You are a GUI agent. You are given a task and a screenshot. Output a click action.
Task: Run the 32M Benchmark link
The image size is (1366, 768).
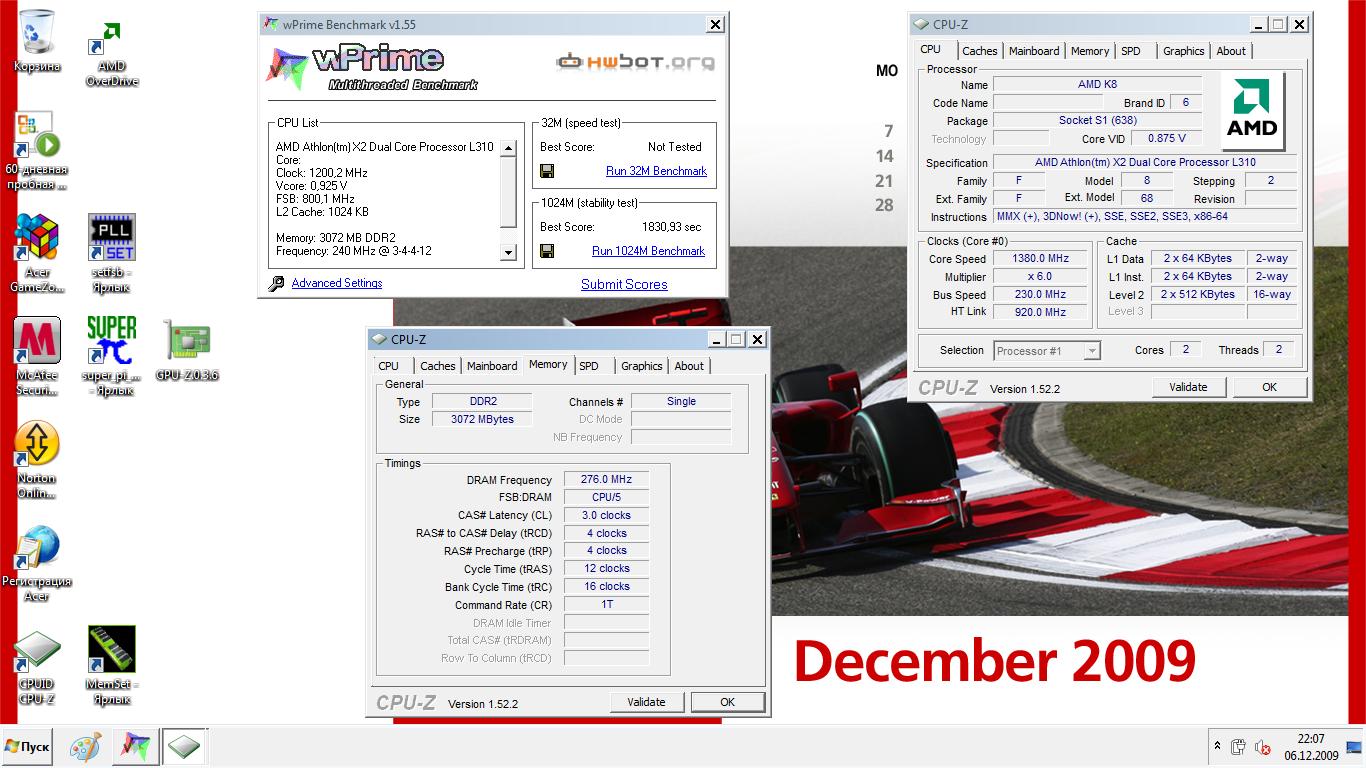point(656,171)
